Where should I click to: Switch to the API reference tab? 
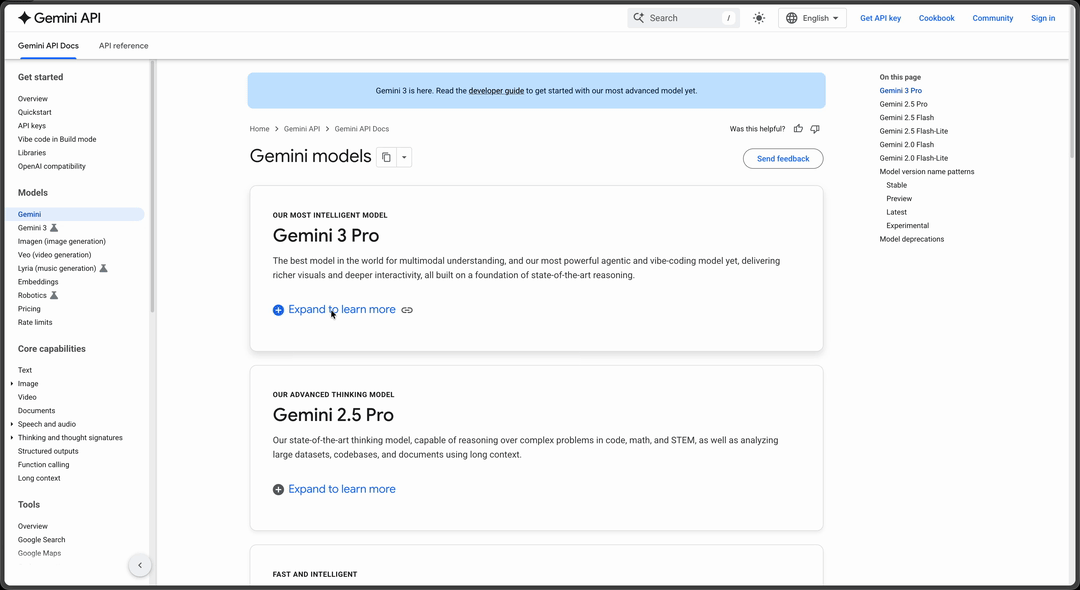(123, 45)
